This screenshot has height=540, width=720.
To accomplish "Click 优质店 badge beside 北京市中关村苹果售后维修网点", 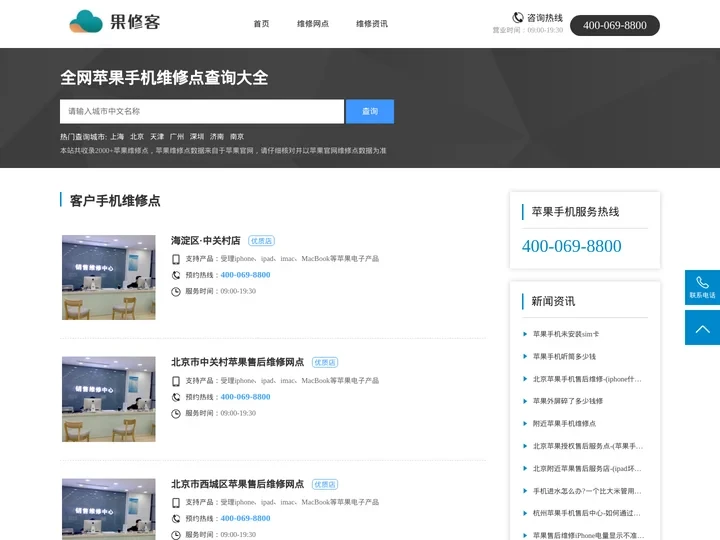I will click(325, 362).
